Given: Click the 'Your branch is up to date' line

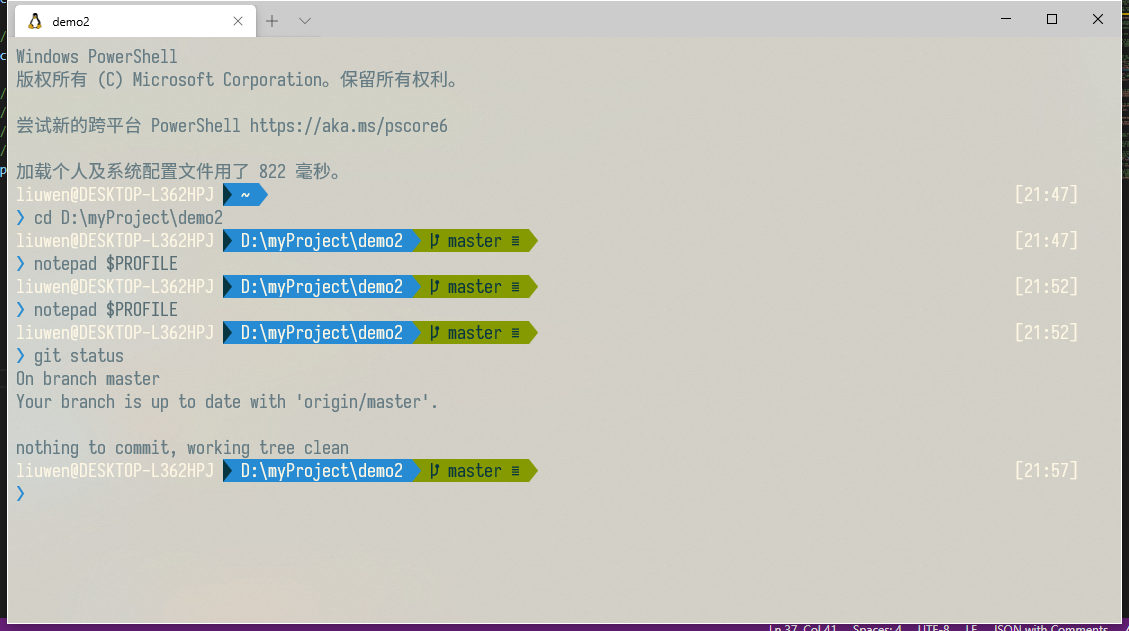Looking at the screenshot, I should click(x=227, y=402).
